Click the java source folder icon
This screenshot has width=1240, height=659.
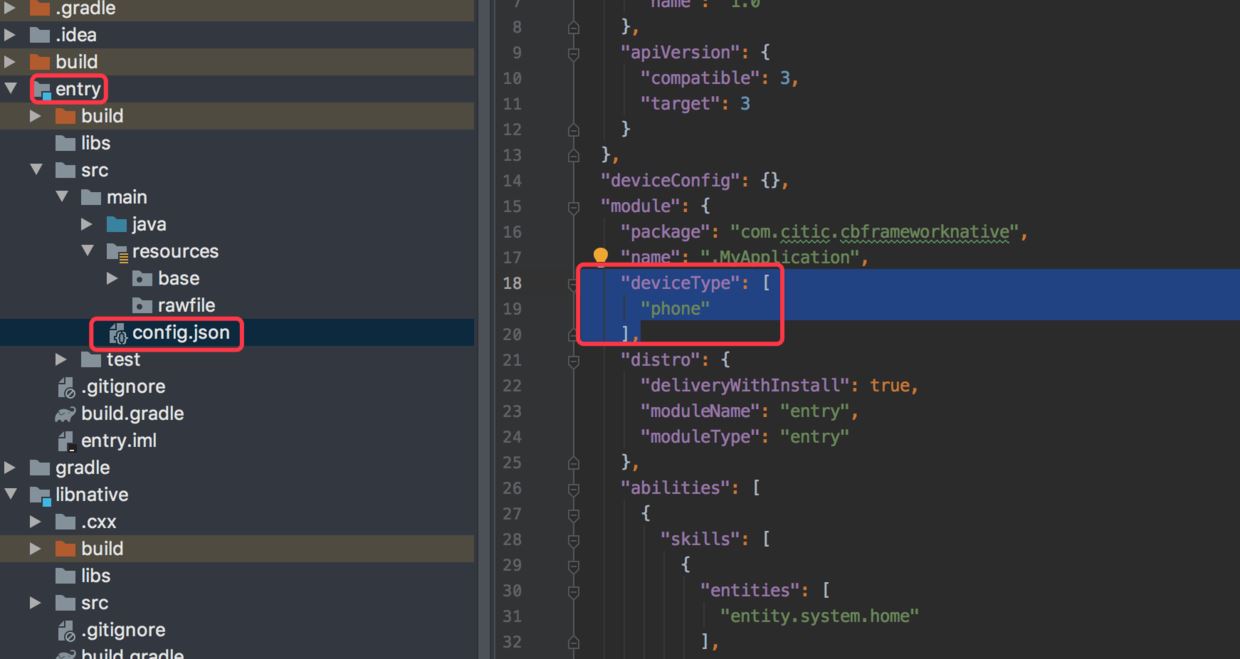tap(117, 224)
